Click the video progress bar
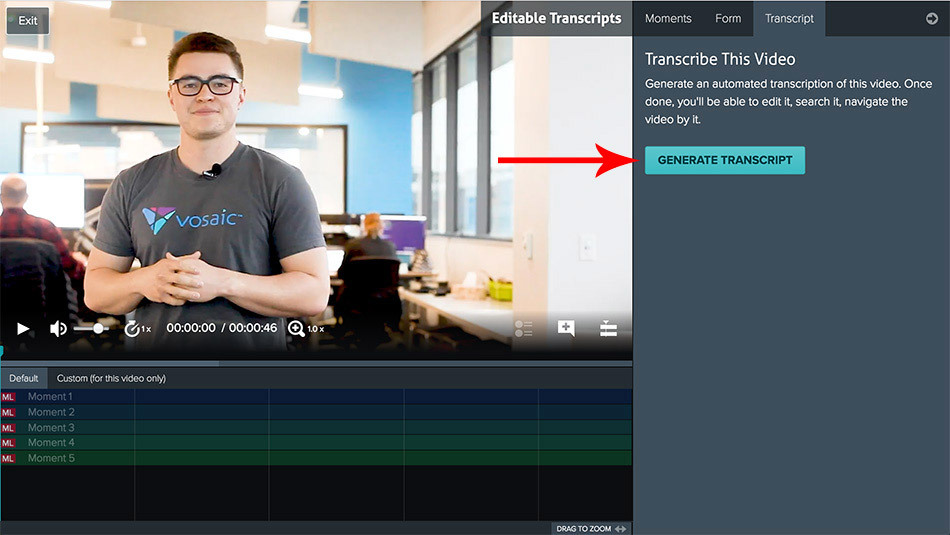The width and height of the screenshot is (950, 535). (316, 364)
